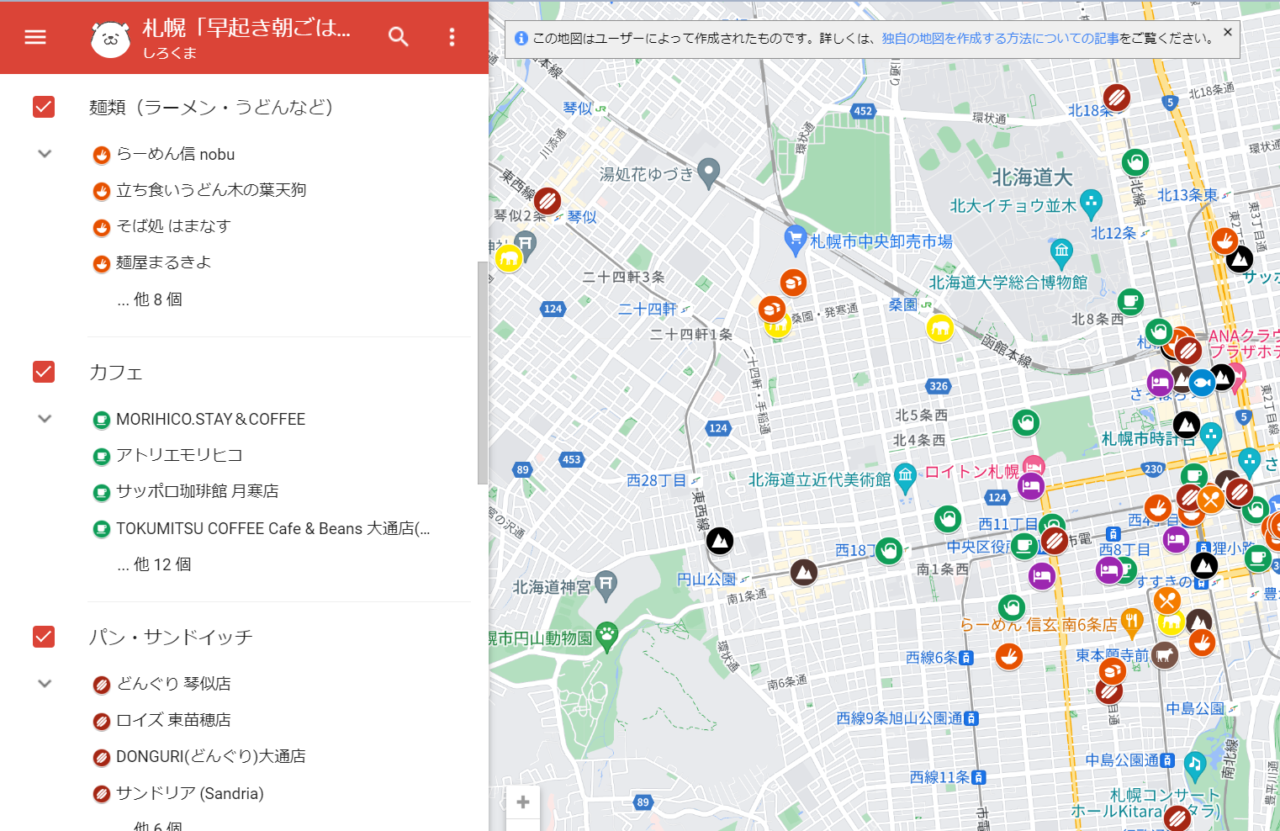Click the orange ramen marker near 西線6条
Image resolution: width=1280 pixels, height=831 pixels.
(x=1009, y=656)
